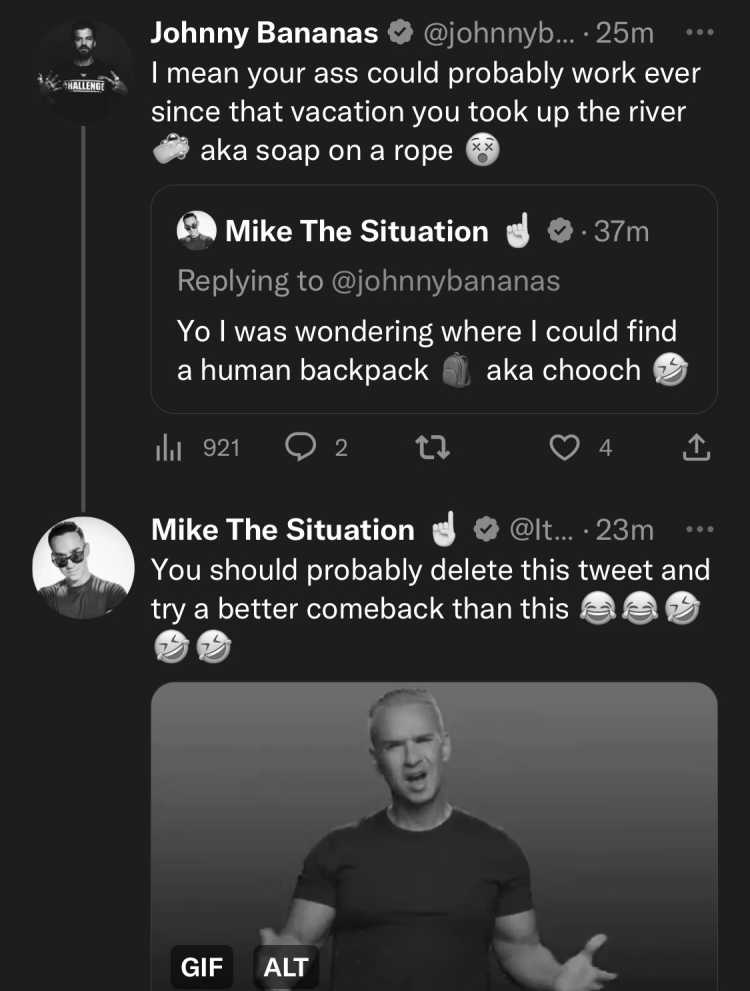Click the verified badge in the quoted tweet
Screen dimensions: 750x991
click(560, 231)
